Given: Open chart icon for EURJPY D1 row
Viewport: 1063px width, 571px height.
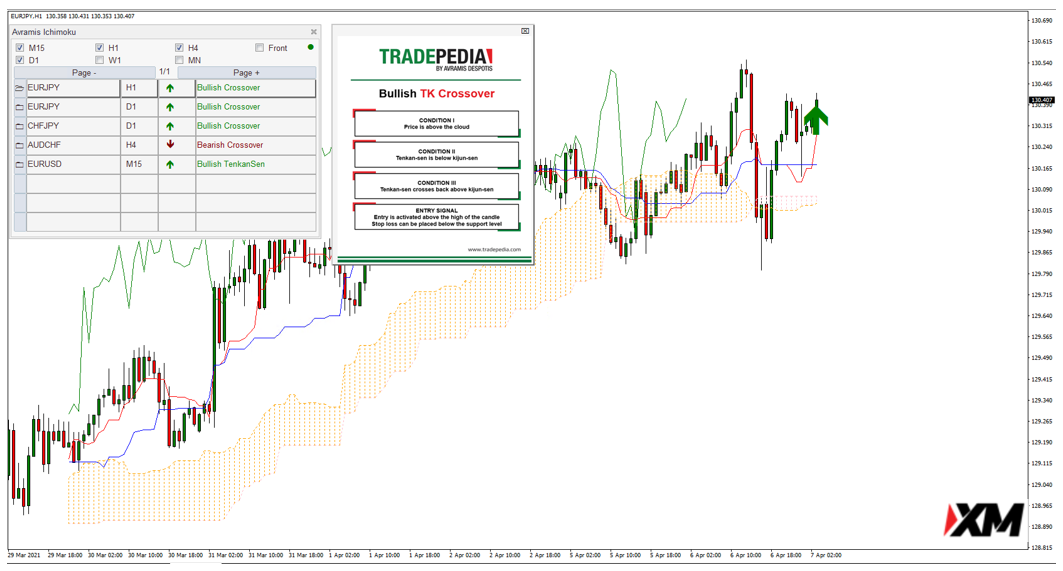Looking at the screenshot, I should 20,107.
